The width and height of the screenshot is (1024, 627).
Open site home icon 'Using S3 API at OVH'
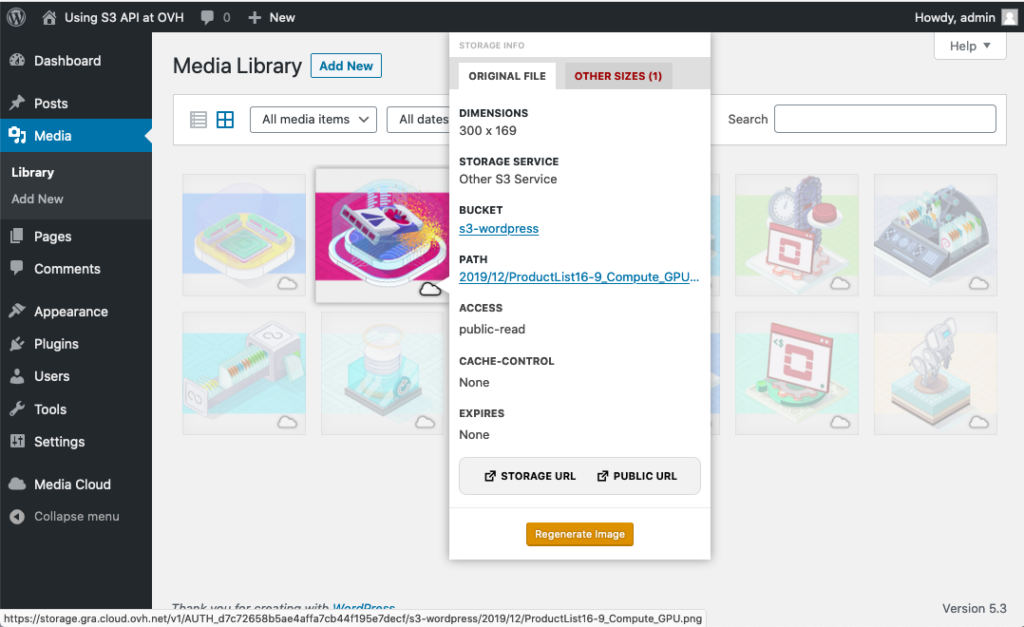coord(49,17)
